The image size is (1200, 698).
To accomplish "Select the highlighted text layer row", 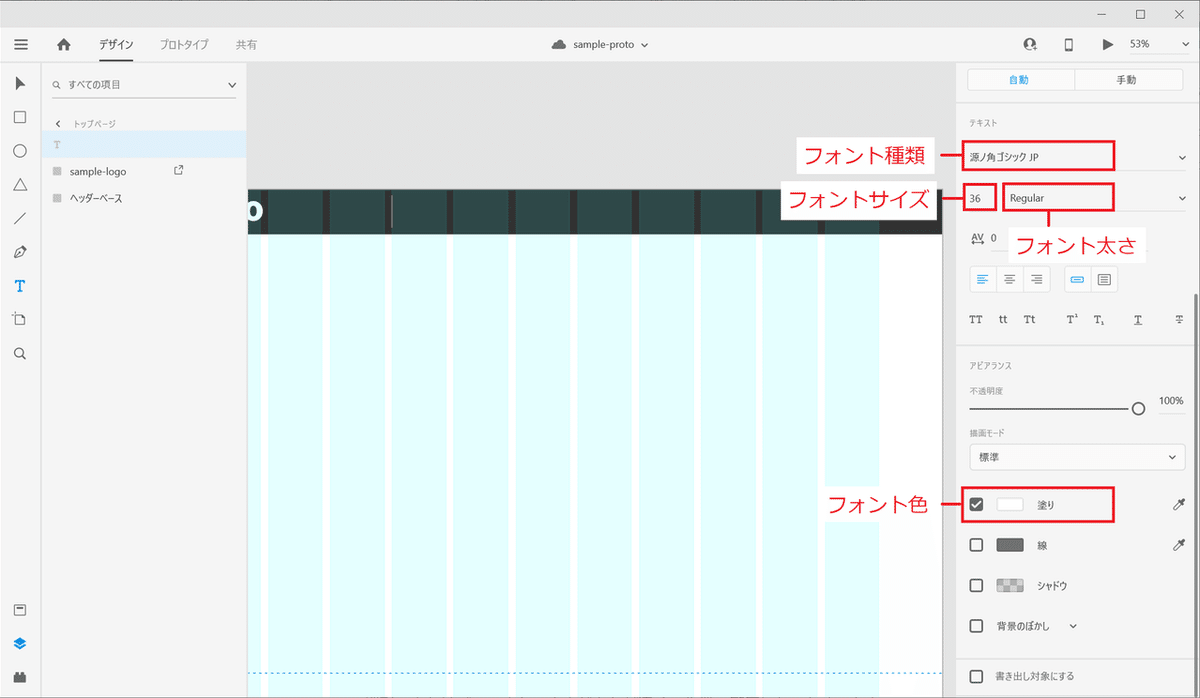I will tap(144, 144).
